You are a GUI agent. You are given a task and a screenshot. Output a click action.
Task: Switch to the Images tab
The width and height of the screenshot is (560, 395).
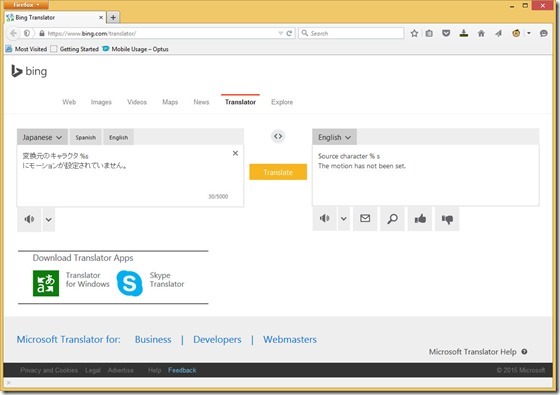click(101, 102)
